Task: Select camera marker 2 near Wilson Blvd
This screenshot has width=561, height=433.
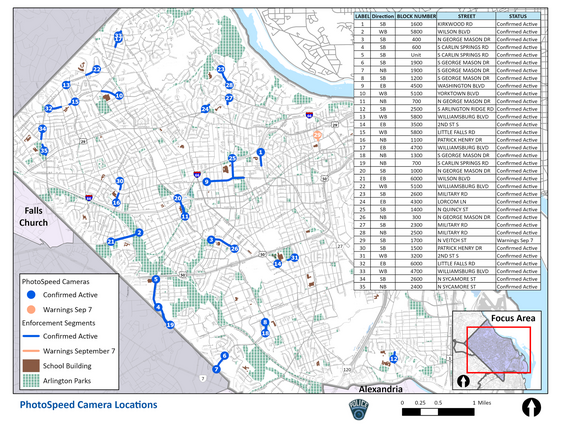Action: click(x=139, y=233)
